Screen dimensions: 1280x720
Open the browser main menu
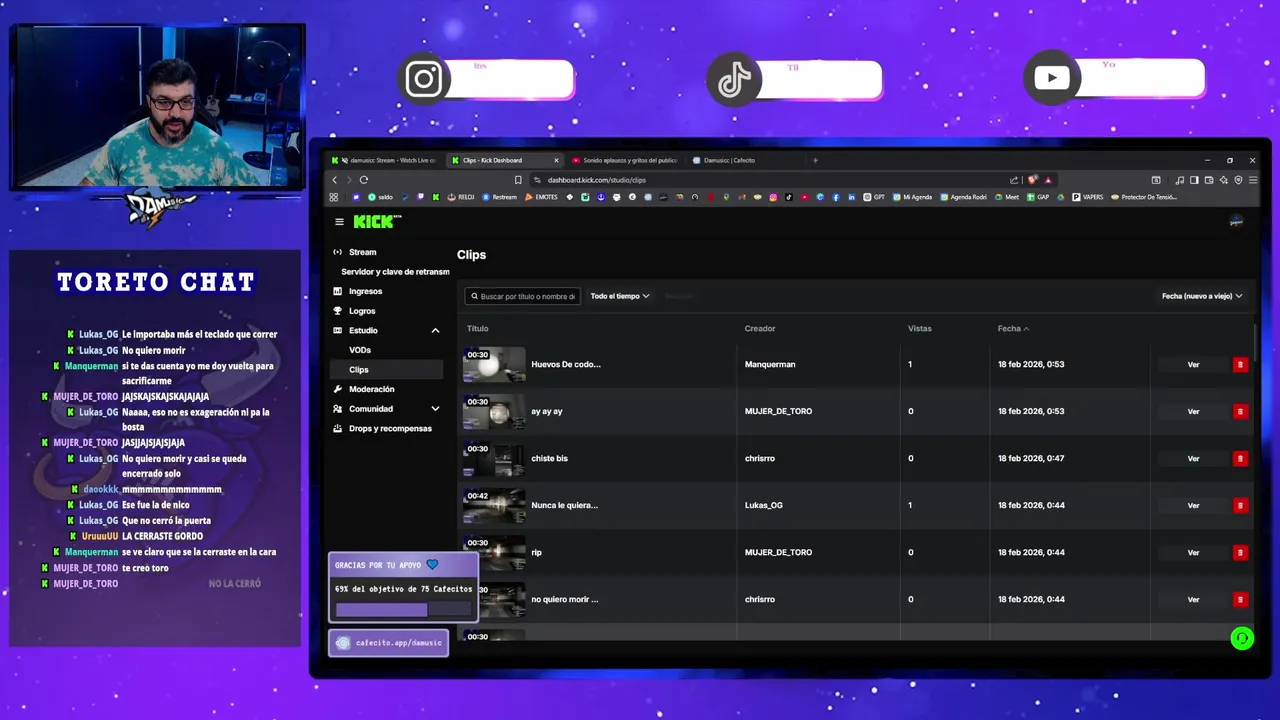pos(1253,180)
